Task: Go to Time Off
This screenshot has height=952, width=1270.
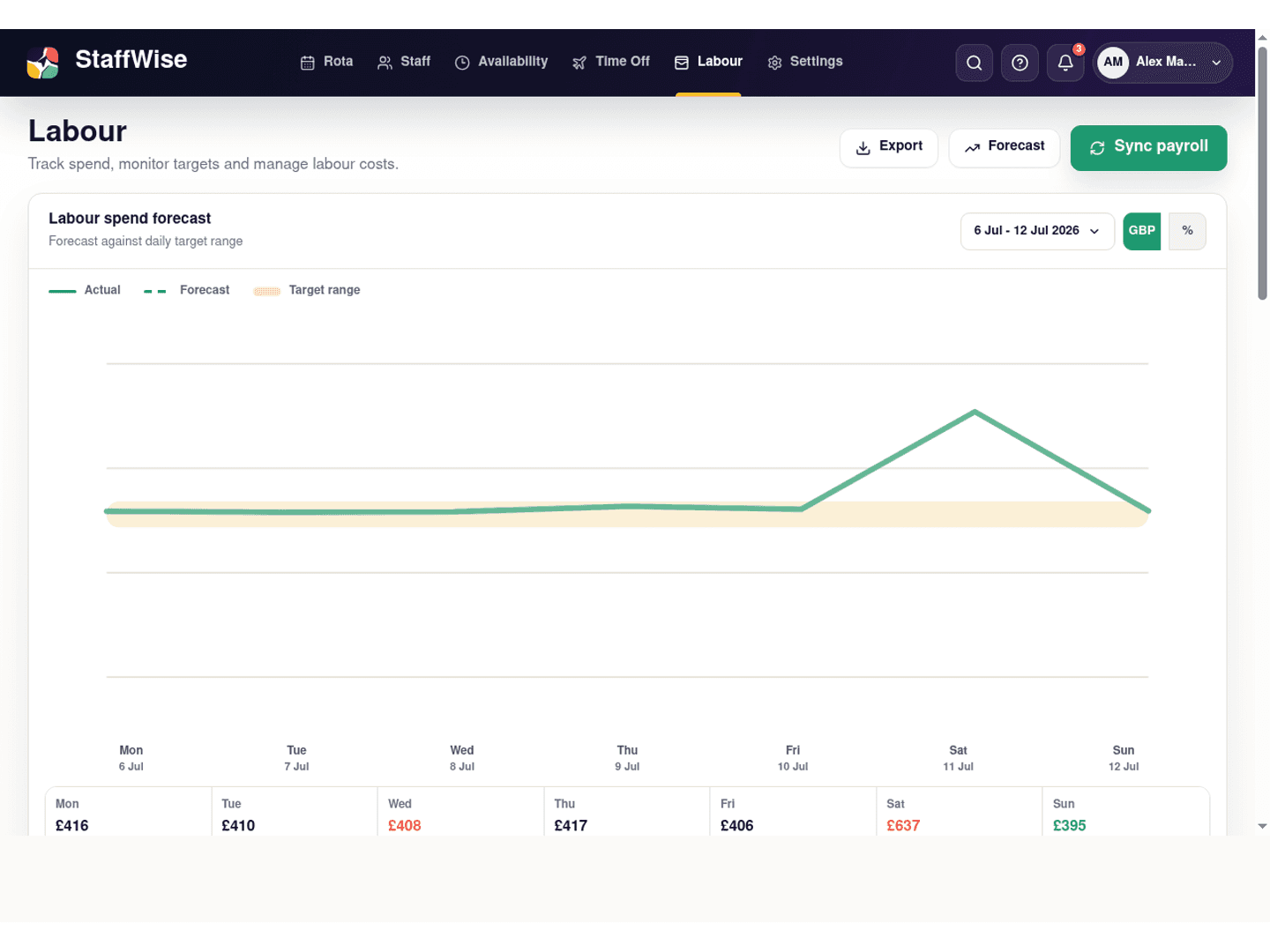Action: pos(610,62)
